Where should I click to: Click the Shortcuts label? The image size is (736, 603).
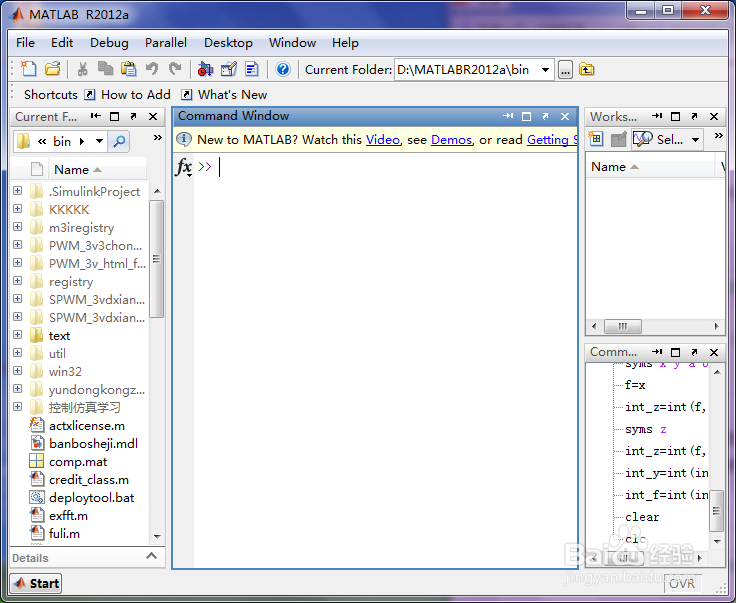point(51,95)
